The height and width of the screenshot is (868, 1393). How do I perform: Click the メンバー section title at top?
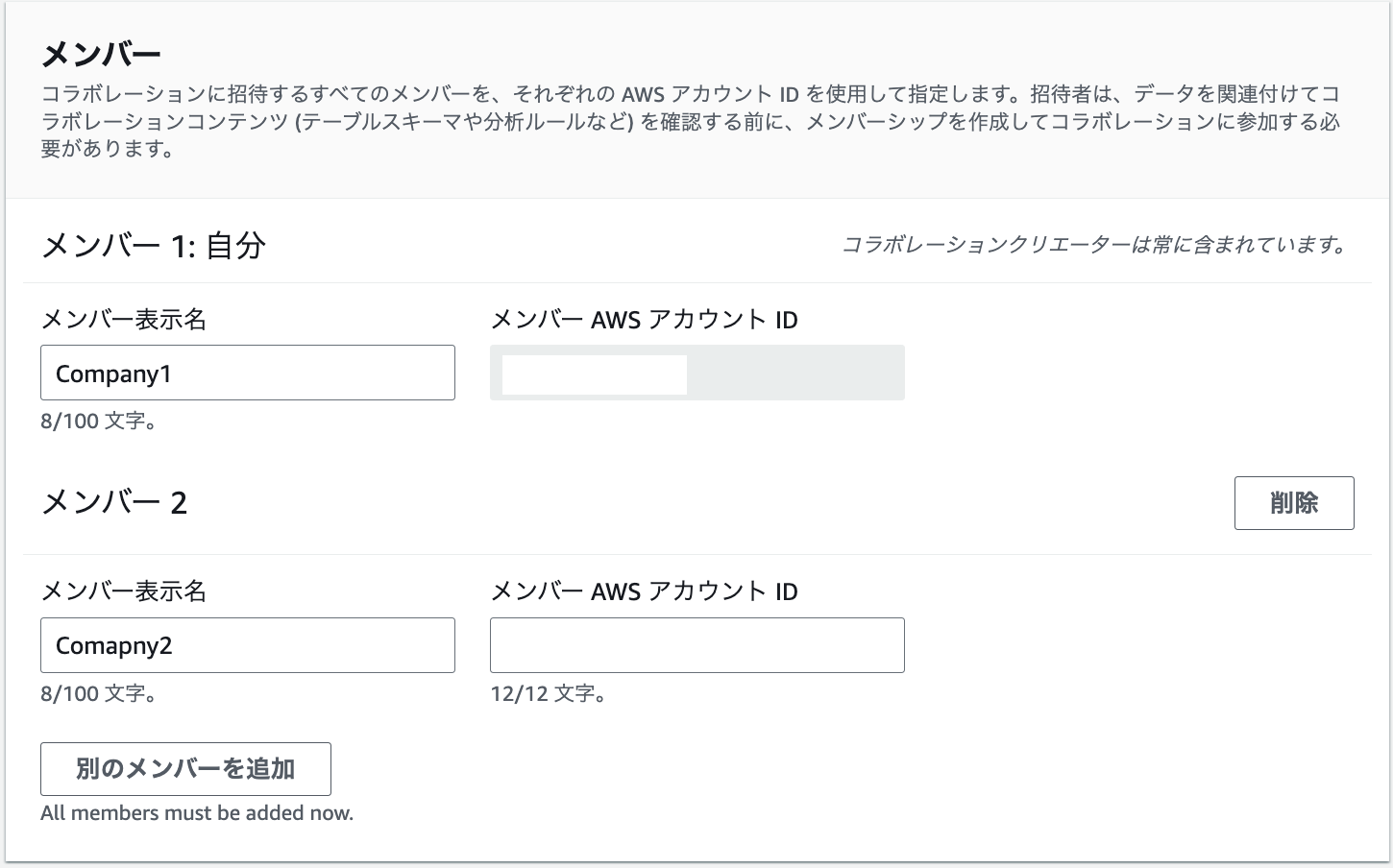click(x=101, y=55)
